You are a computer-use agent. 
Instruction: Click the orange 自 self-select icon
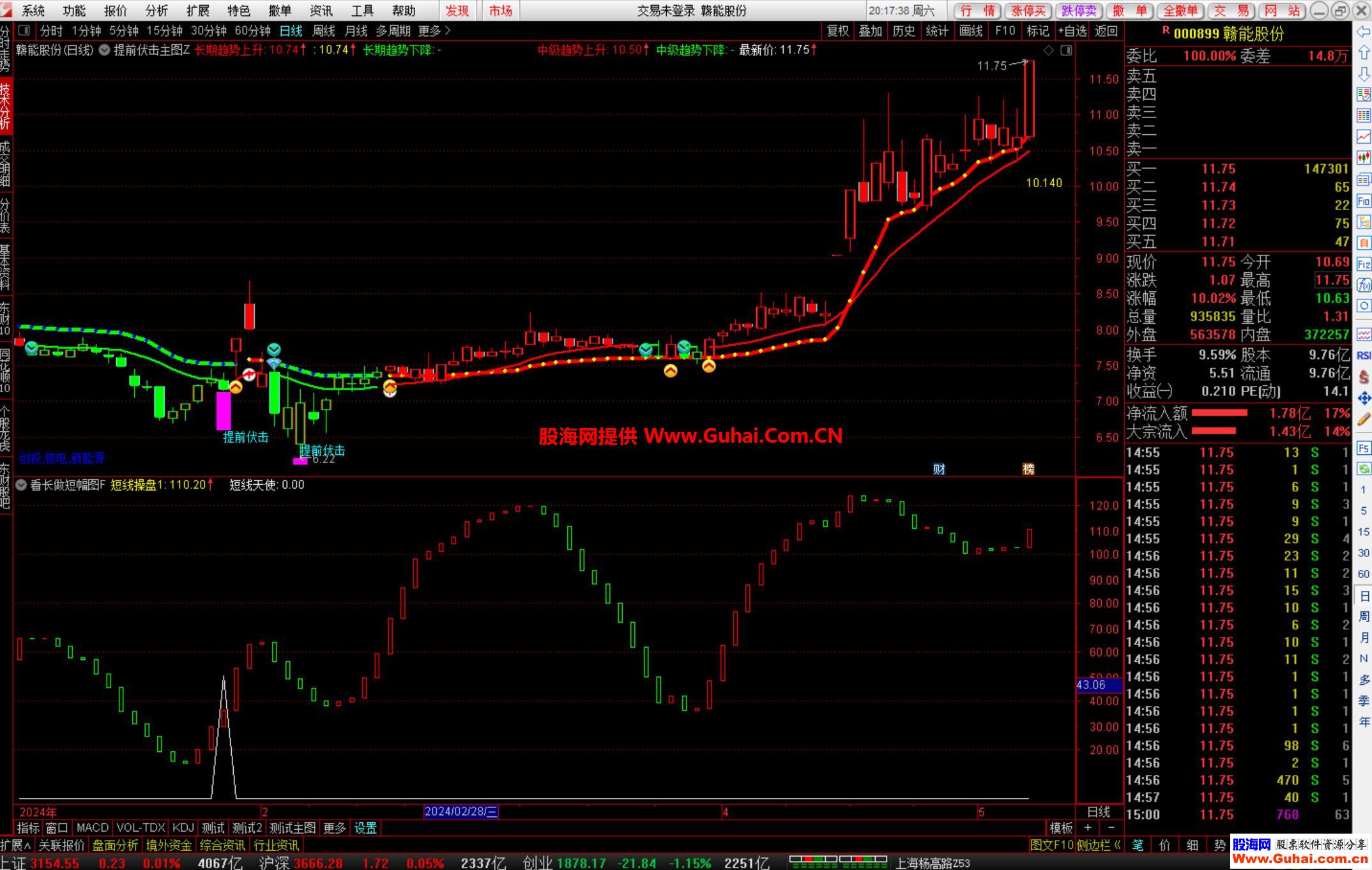[x=1364, y=243]
